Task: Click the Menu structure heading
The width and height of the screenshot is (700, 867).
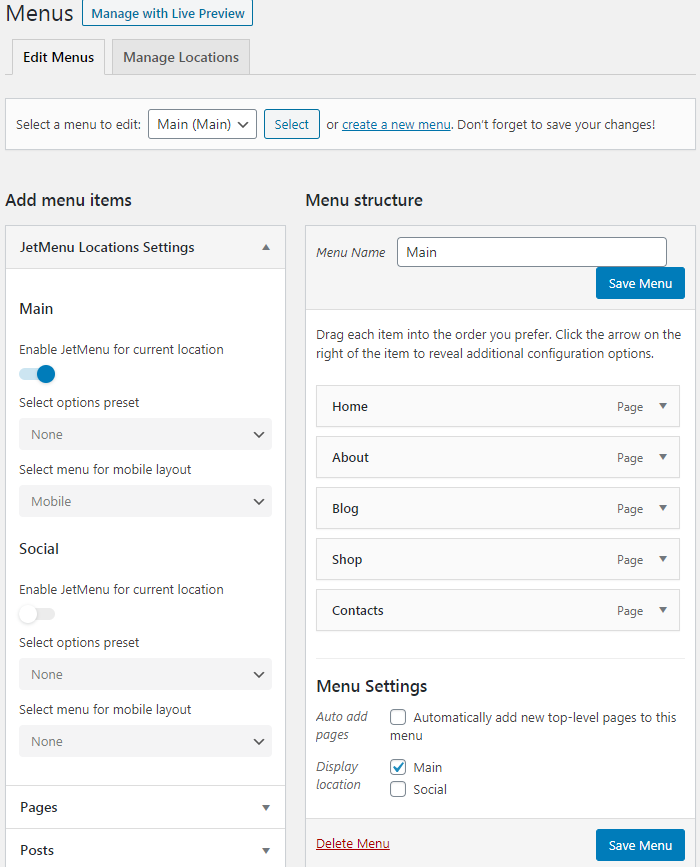Action: pyautogui.click(x=364, y=200)
